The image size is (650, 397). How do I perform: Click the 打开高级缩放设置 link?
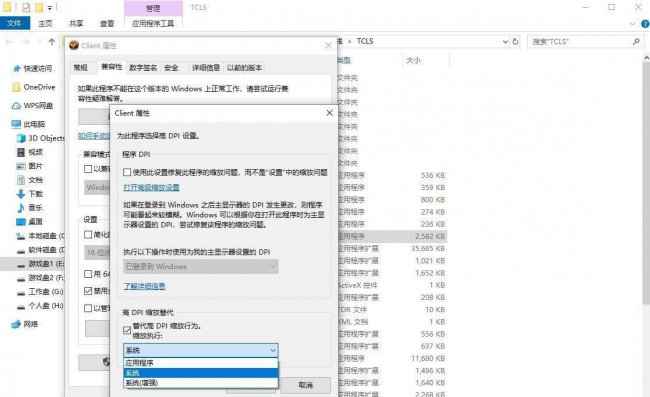[151, 187]
